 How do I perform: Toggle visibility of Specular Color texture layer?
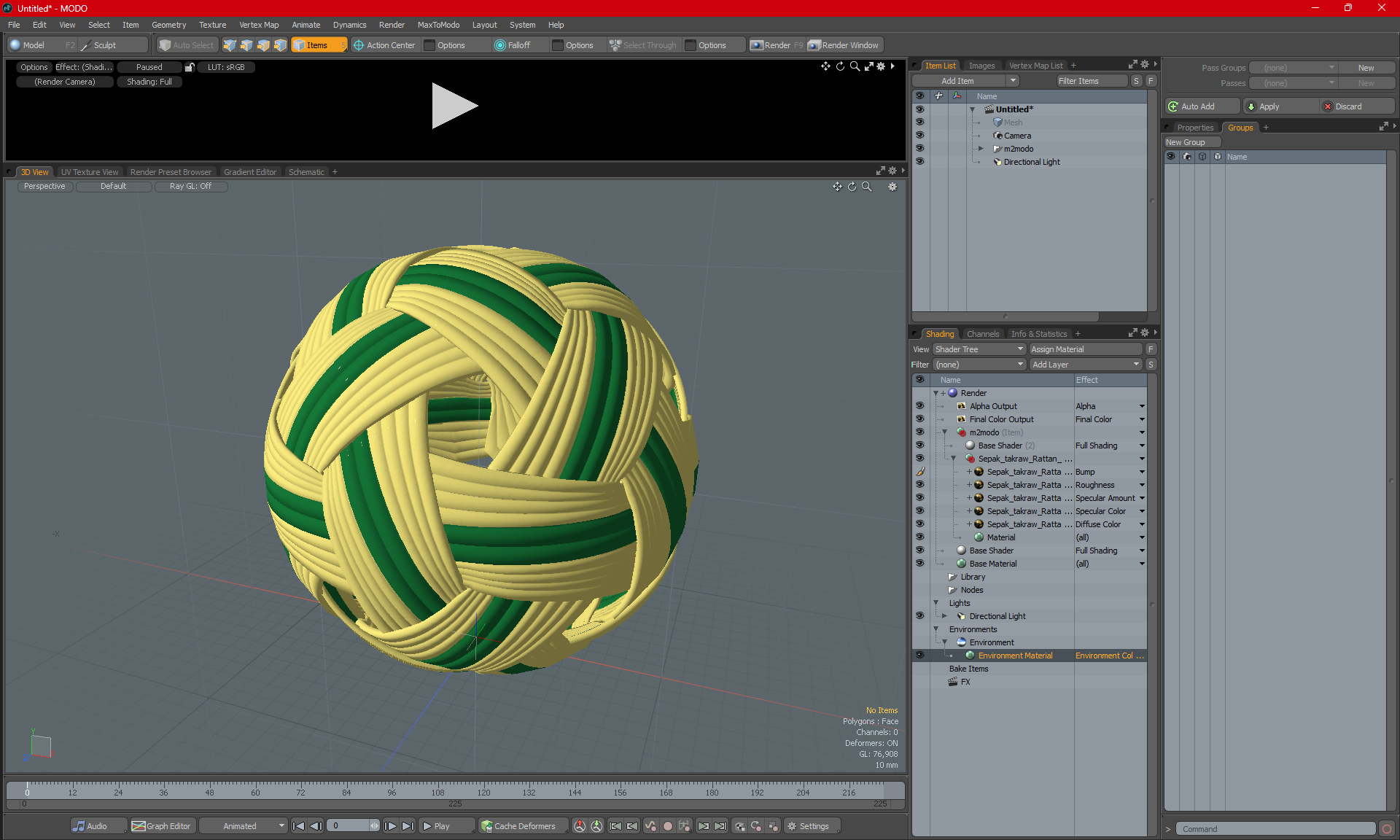919,510
